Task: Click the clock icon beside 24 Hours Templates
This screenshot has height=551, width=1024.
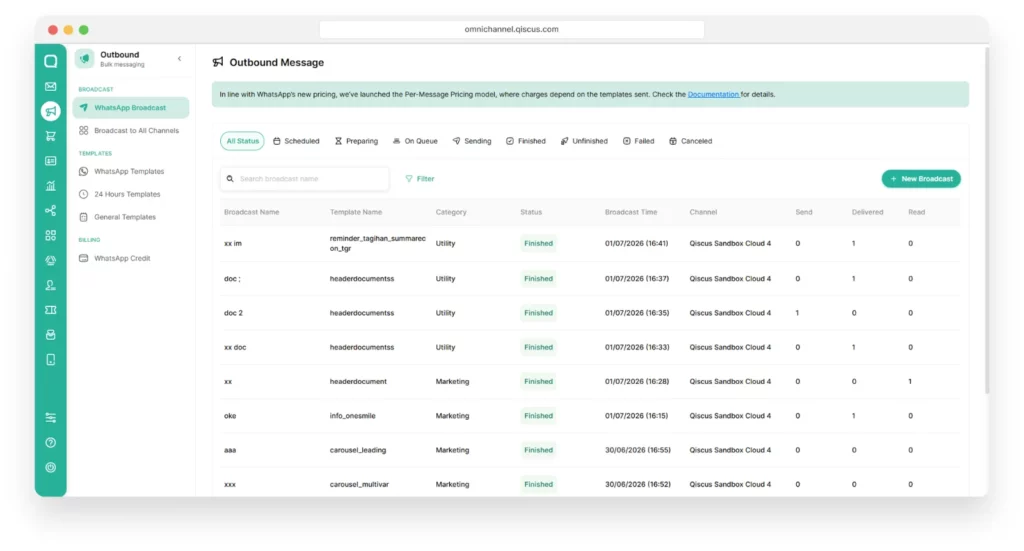Action: pos(84,194)
